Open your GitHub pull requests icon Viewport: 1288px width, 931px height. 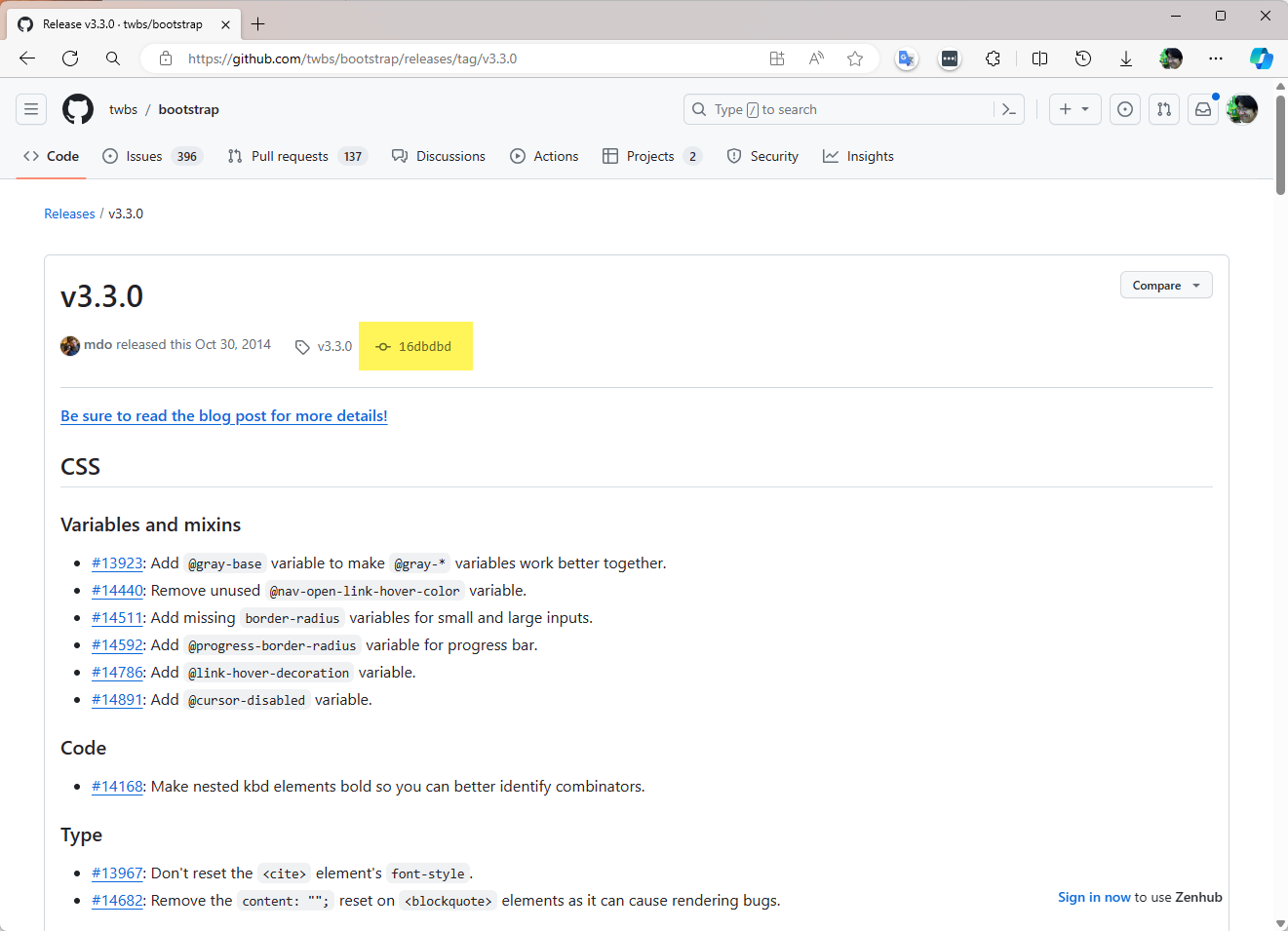1164,109
